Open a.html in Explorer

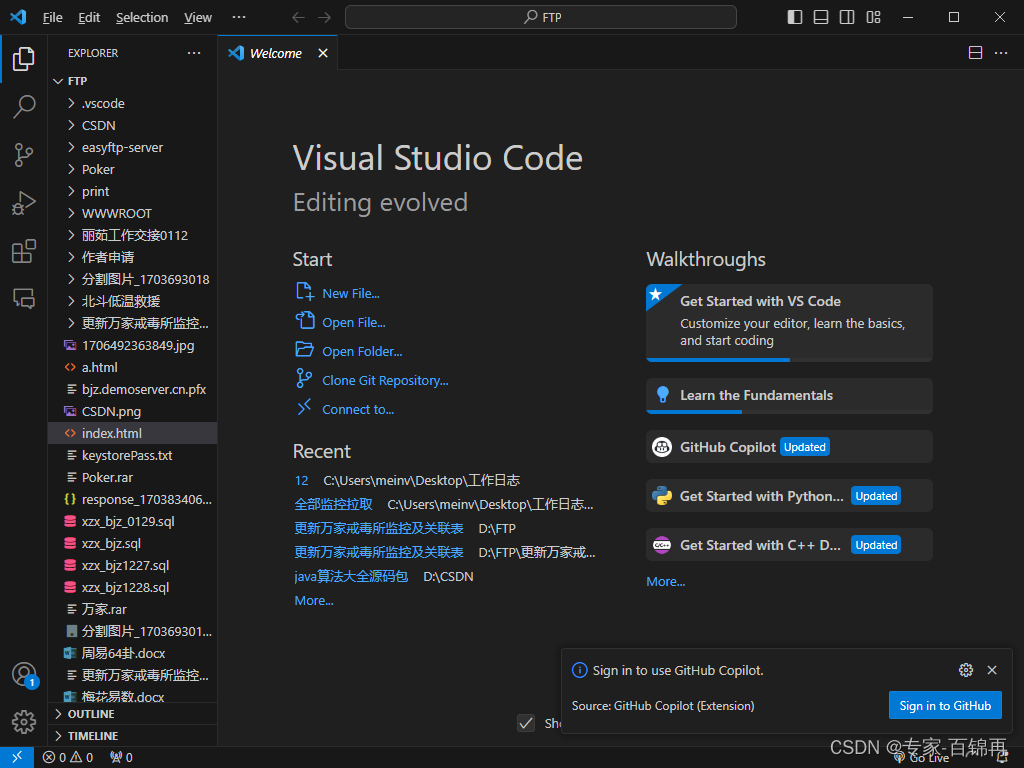(133, 367)
